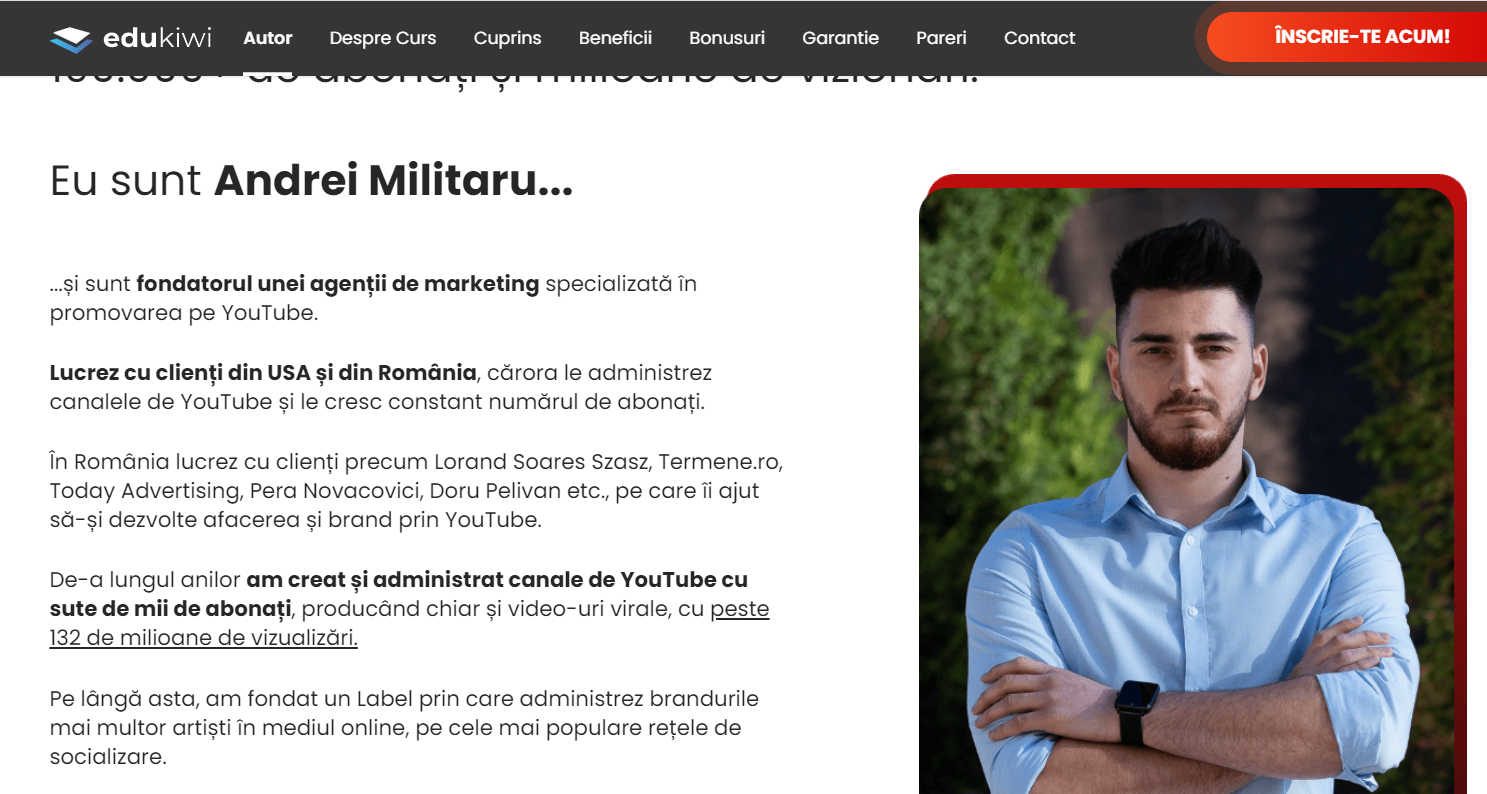Image resolution: width=1487 pixels, height=794 pixels.
Task: Jump to the Beneficii section
Action: [x=615, y=38]
